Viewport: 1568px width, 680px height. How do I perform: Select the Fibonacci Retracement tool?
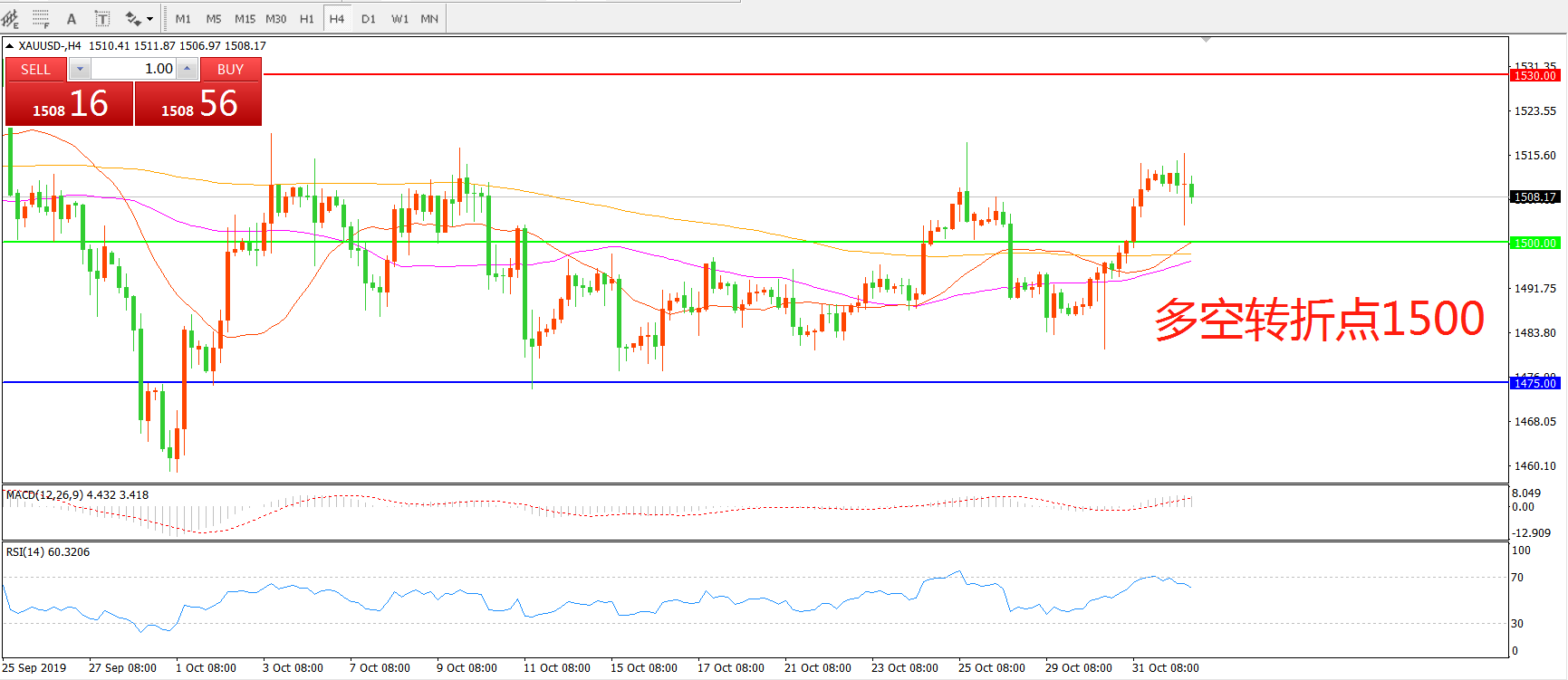coord(41,18)
